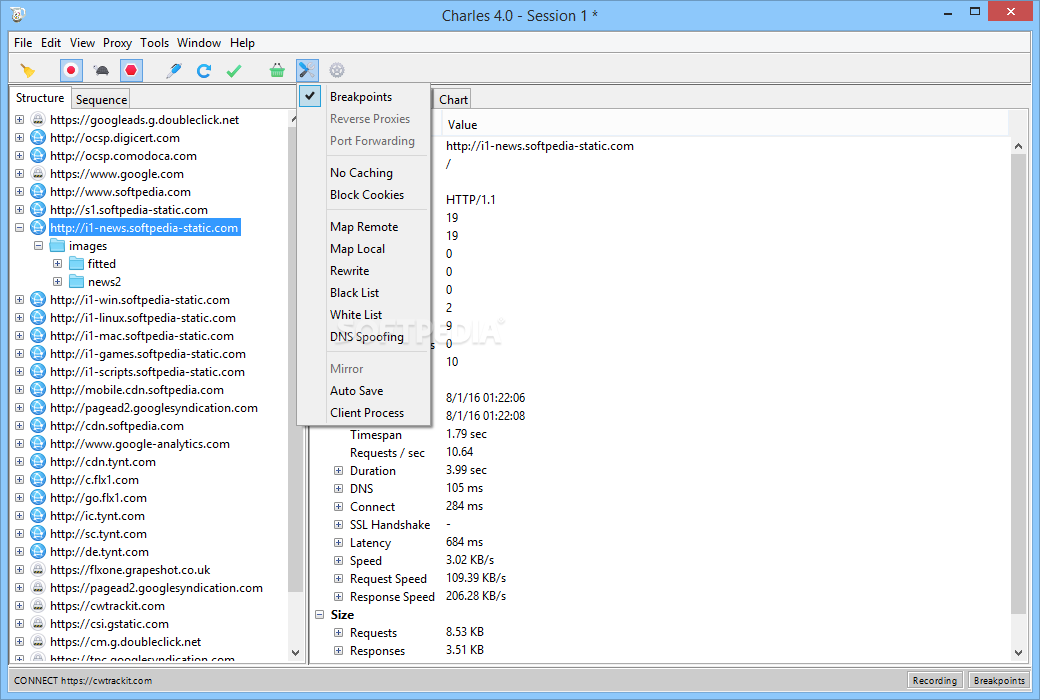Click the Charles app icon in title bar
Viewport: 1040px width, 700px height.
(x=18, y=14)
